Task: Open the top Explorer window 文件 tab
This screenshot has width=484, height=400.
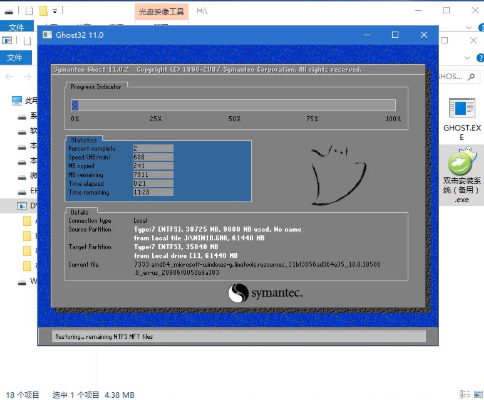Action: pos(17,27)
